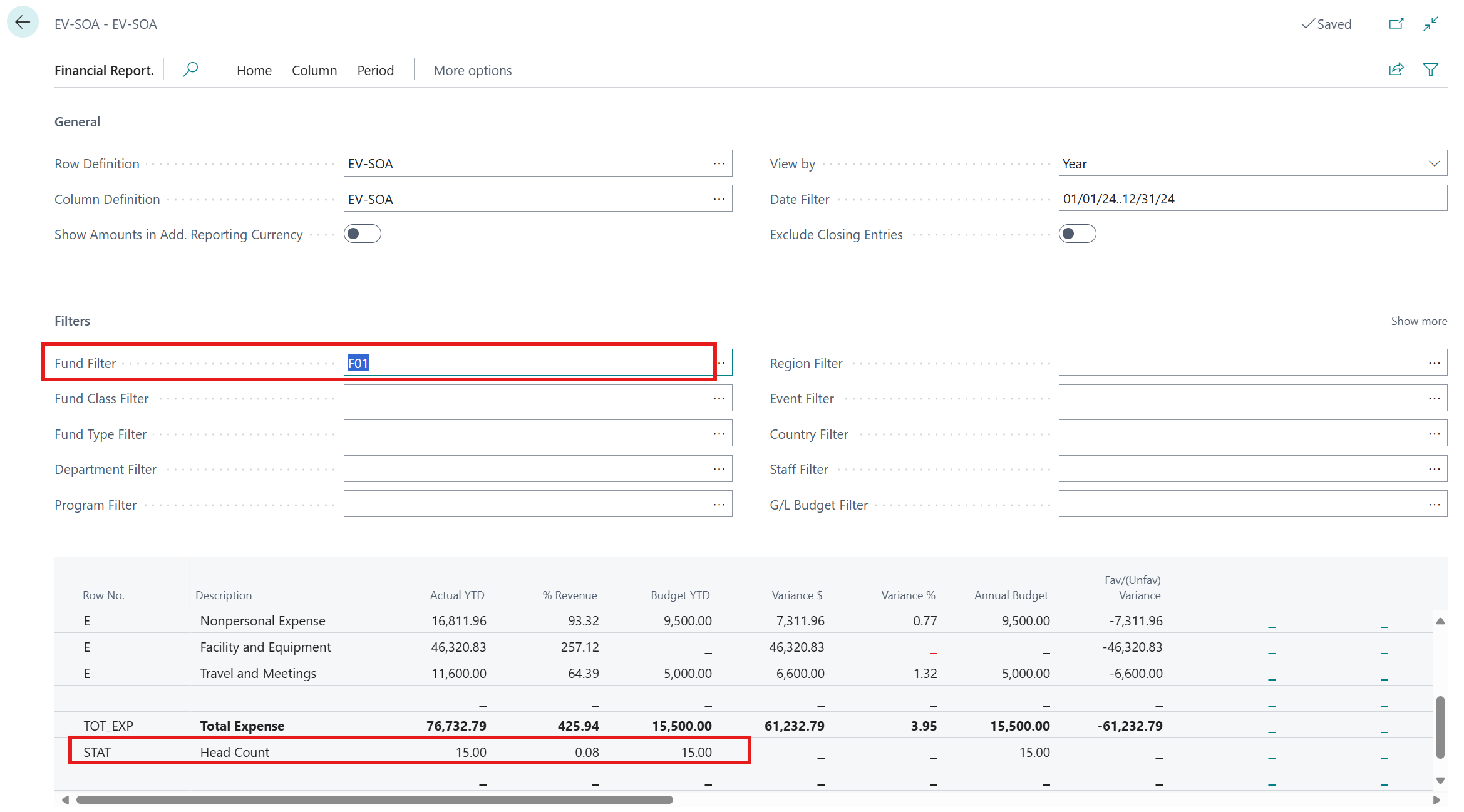Open Column Definition lookup ellipsis
Screen dimensions: 1464x812
coord(719,199)
